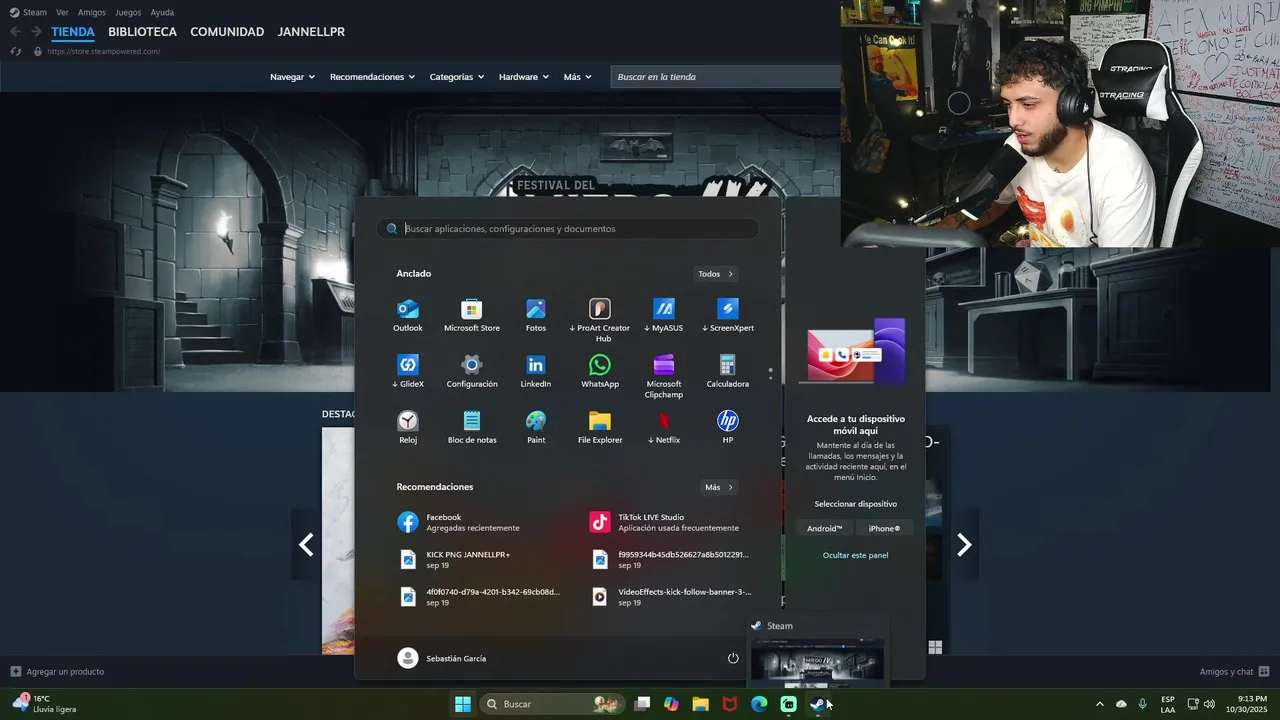Open Bloc de notas
Viewport: 1280px width, 720px height.
click(x=472, y=427)
